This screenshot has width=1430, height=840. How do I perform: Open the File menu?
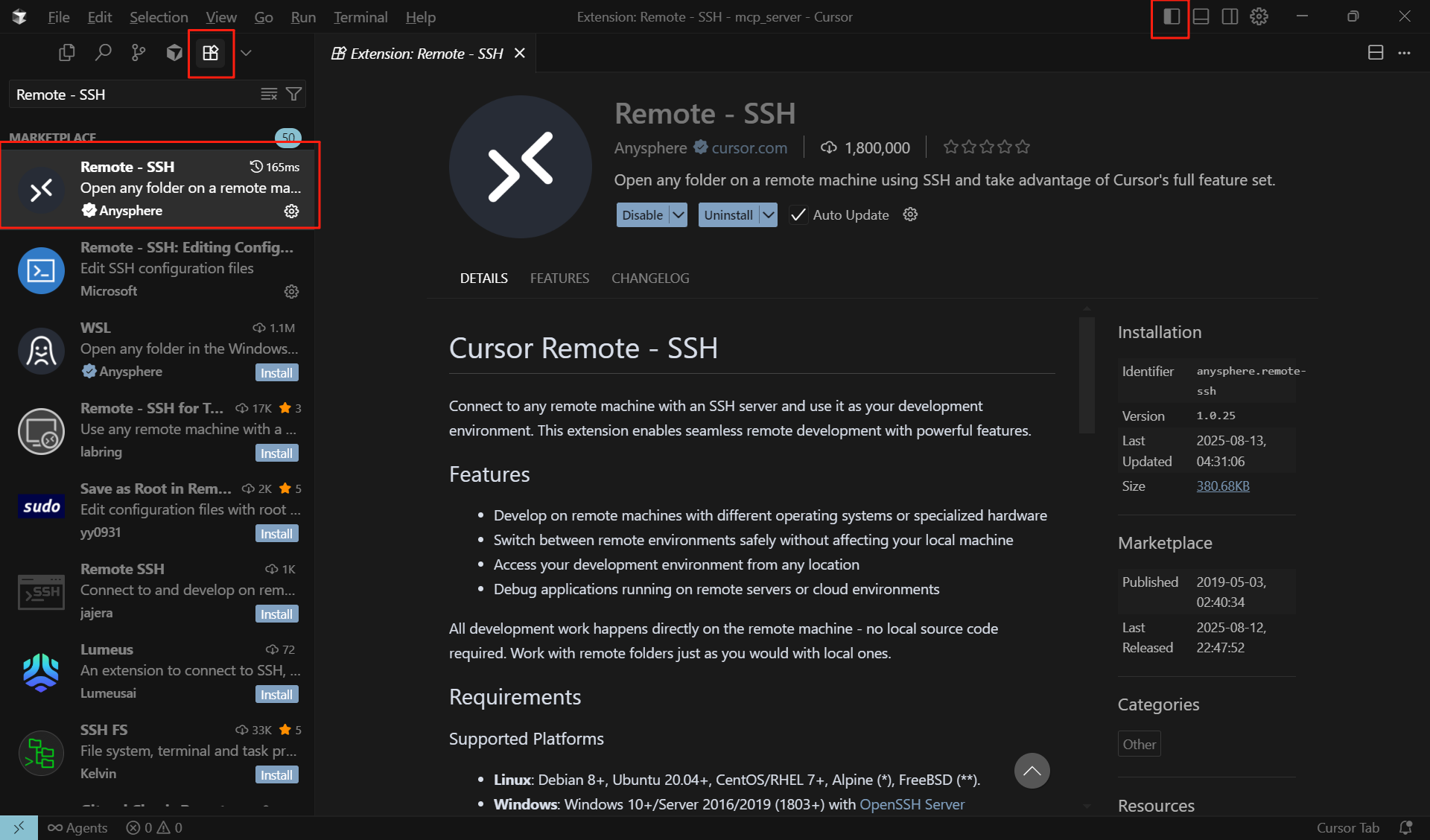coord(58,16)
